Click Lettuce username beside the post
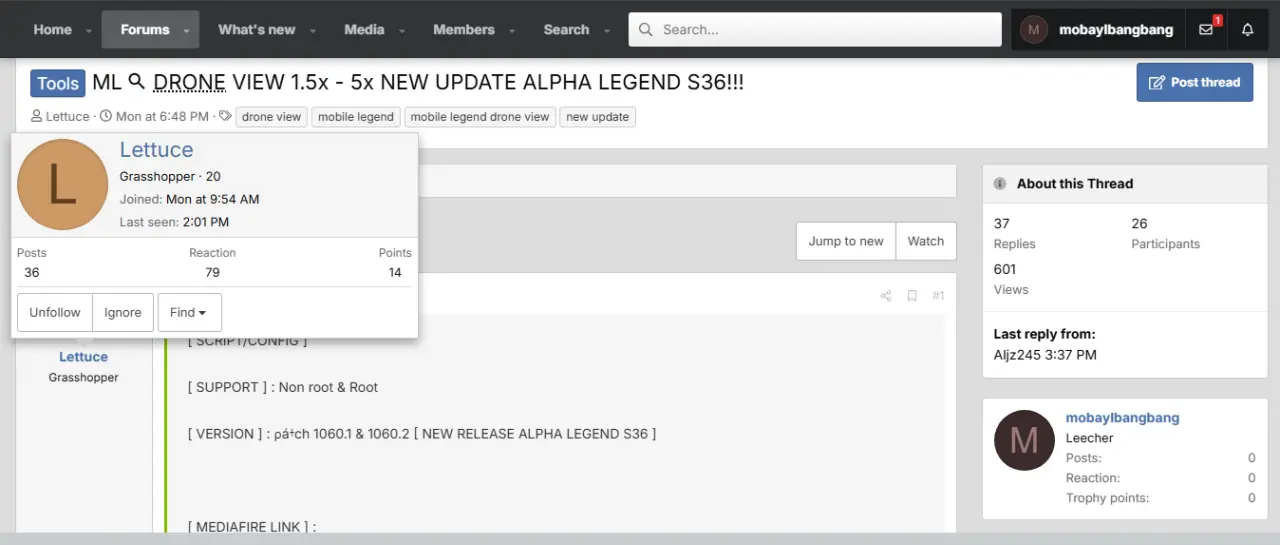This screenshot has width=1280, height=545. pyautogui.click(x=83, y=357)
